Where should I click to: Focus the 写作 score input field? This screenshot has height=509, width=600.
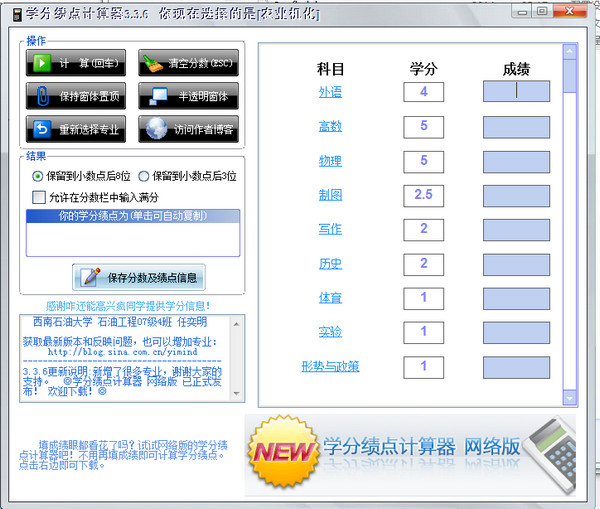516,230
